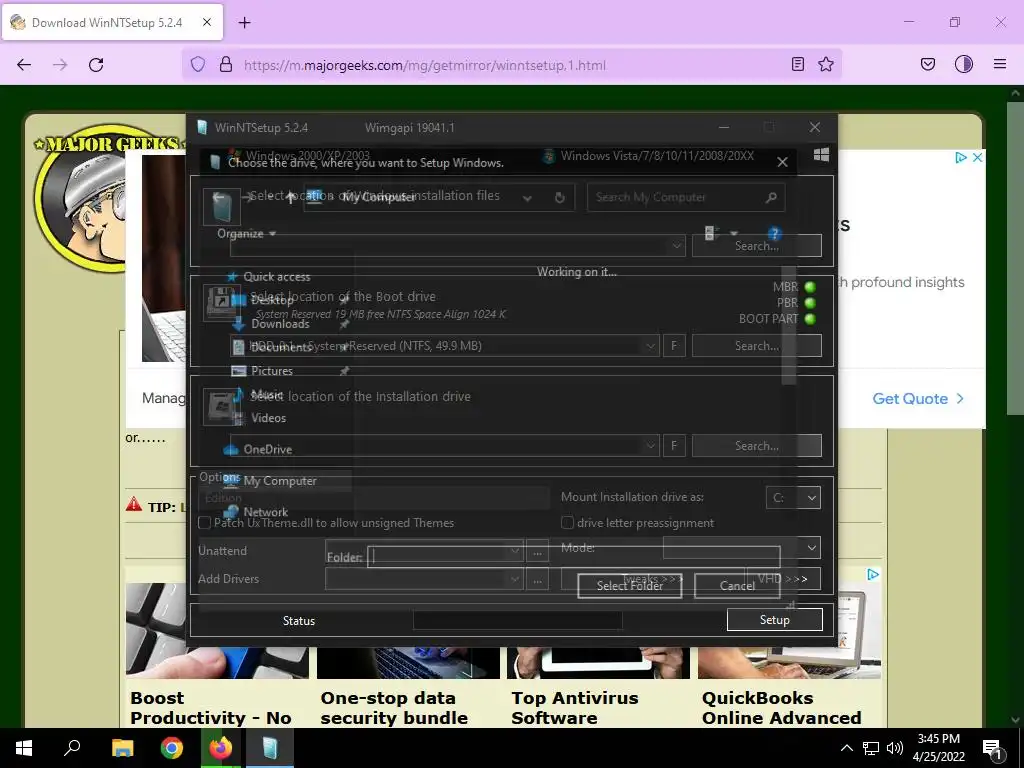The image size is (1024, 768).
Task: Open a new browser tab
Action: click(x=244, y=23)
